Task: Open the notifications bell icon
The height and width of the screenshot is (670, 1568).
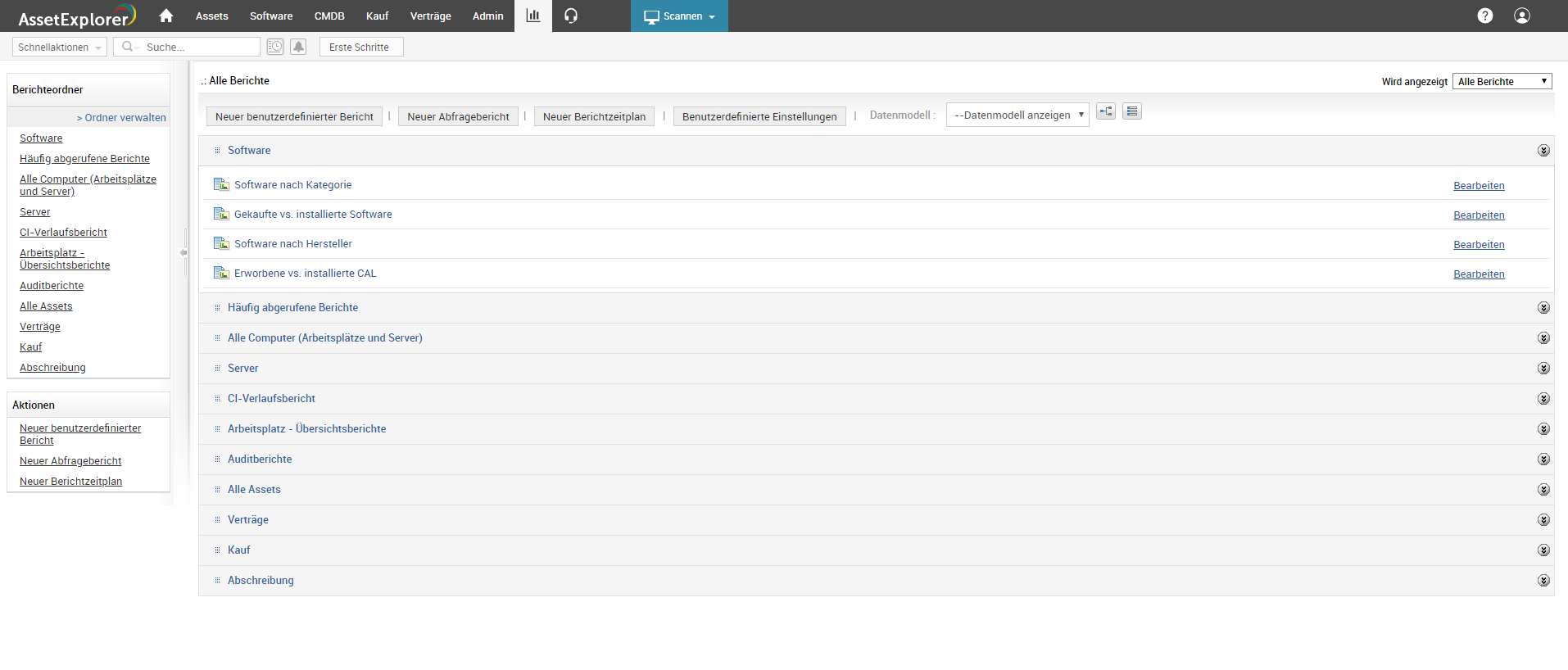Action: pos(298,47)
